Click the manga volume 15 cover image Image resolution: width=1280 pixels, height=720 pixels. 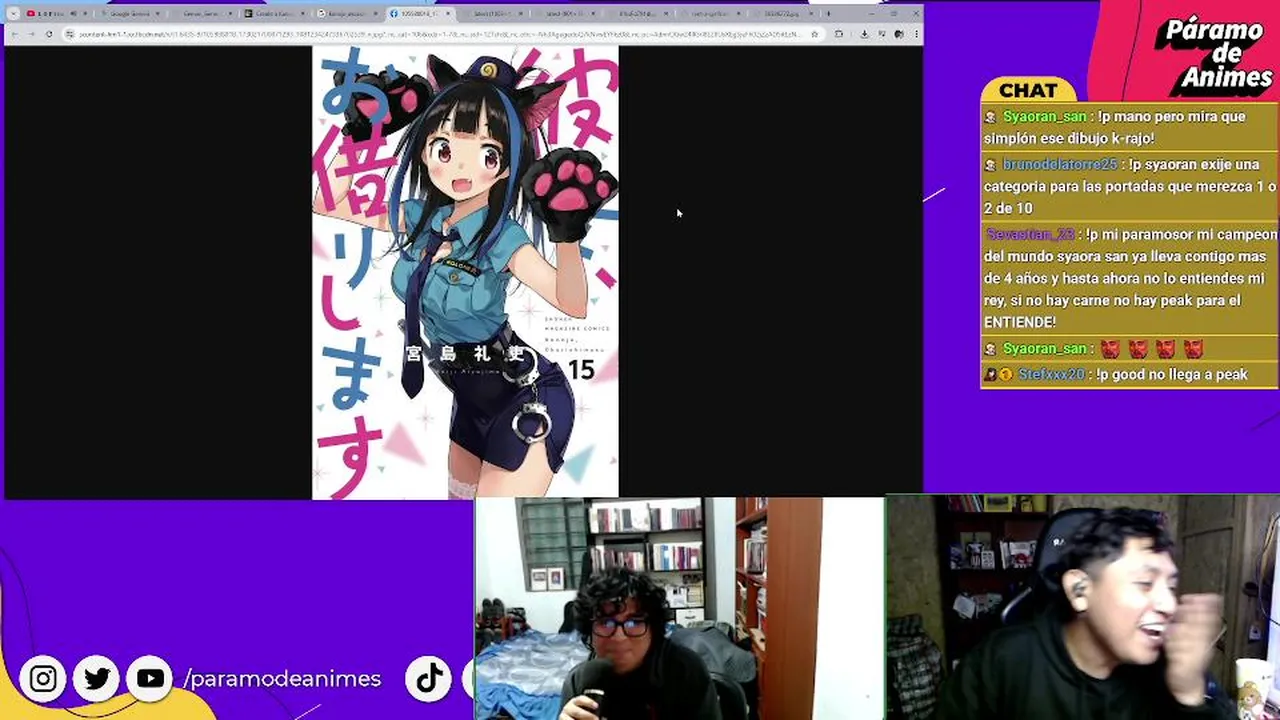click(465, 272)
